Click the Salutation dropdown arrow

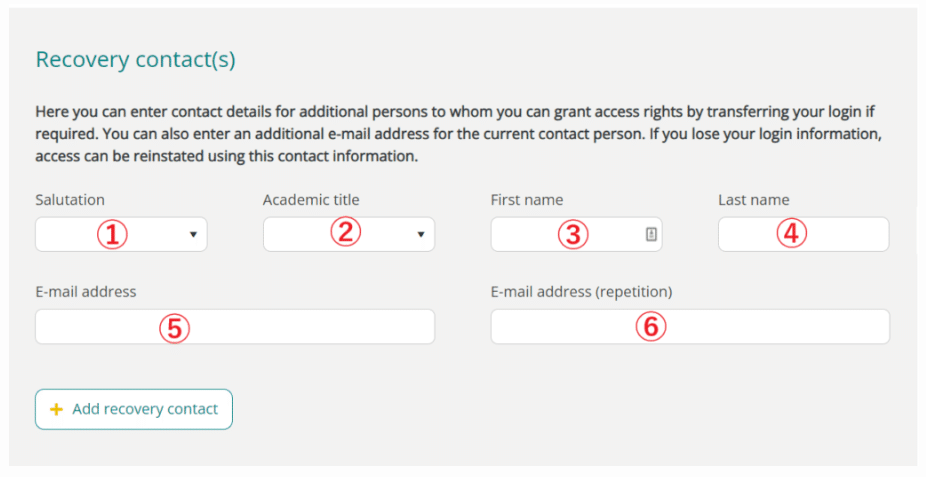coord(193,234)
